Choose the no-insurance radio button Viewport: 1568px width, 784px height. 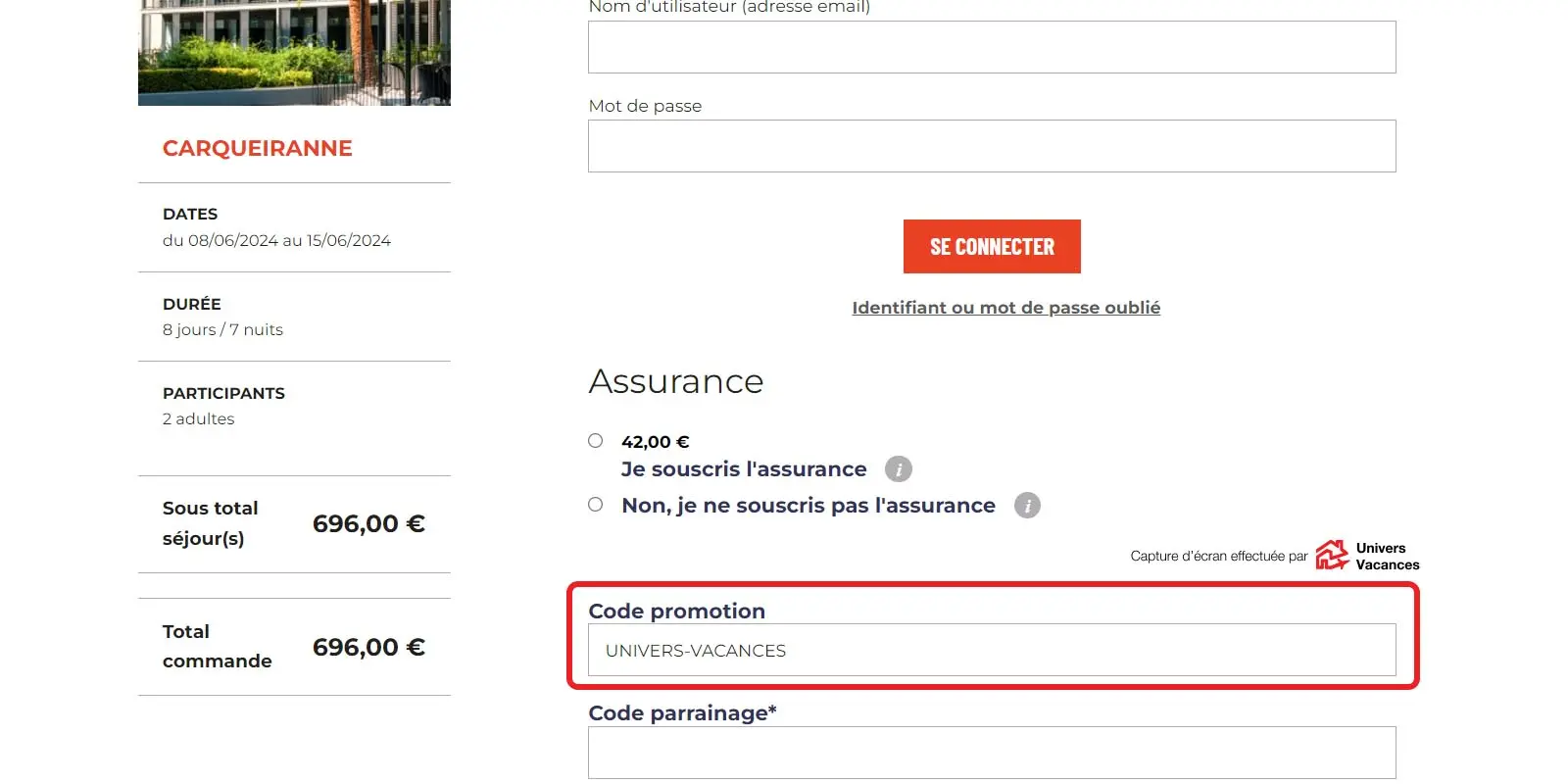click(x=596, y=505)
